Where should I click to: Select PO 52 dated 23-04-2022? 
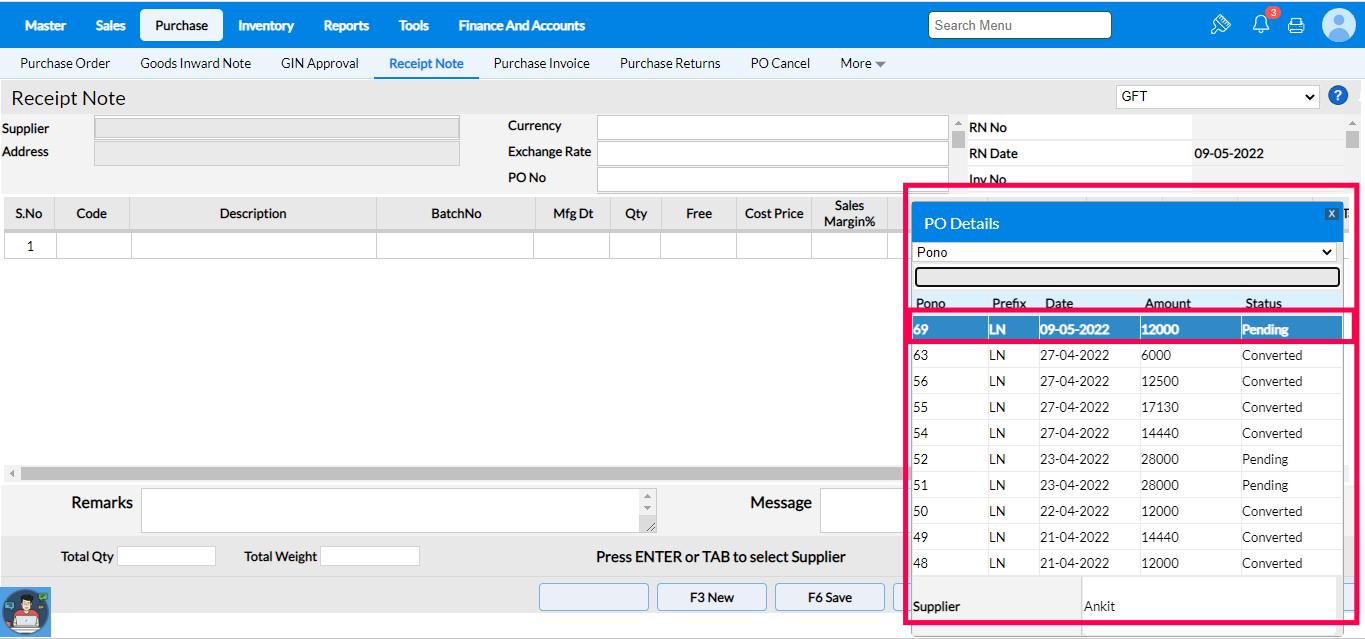1126,459
